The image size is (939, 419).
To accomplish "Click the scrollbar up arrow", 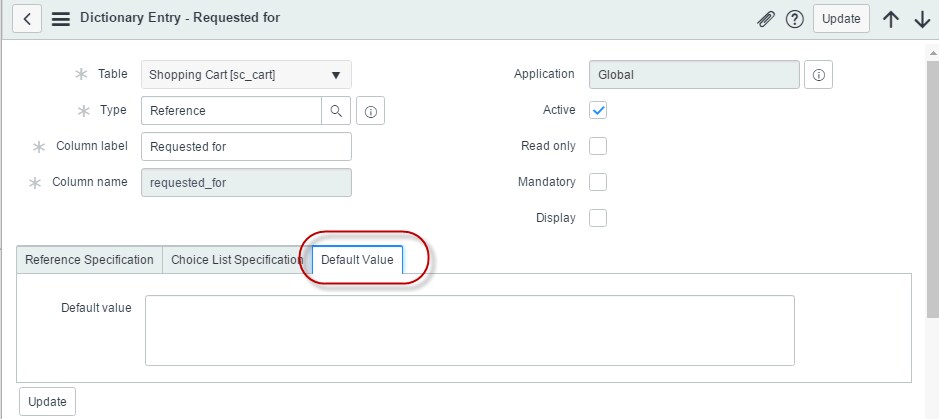I will 933,53.
